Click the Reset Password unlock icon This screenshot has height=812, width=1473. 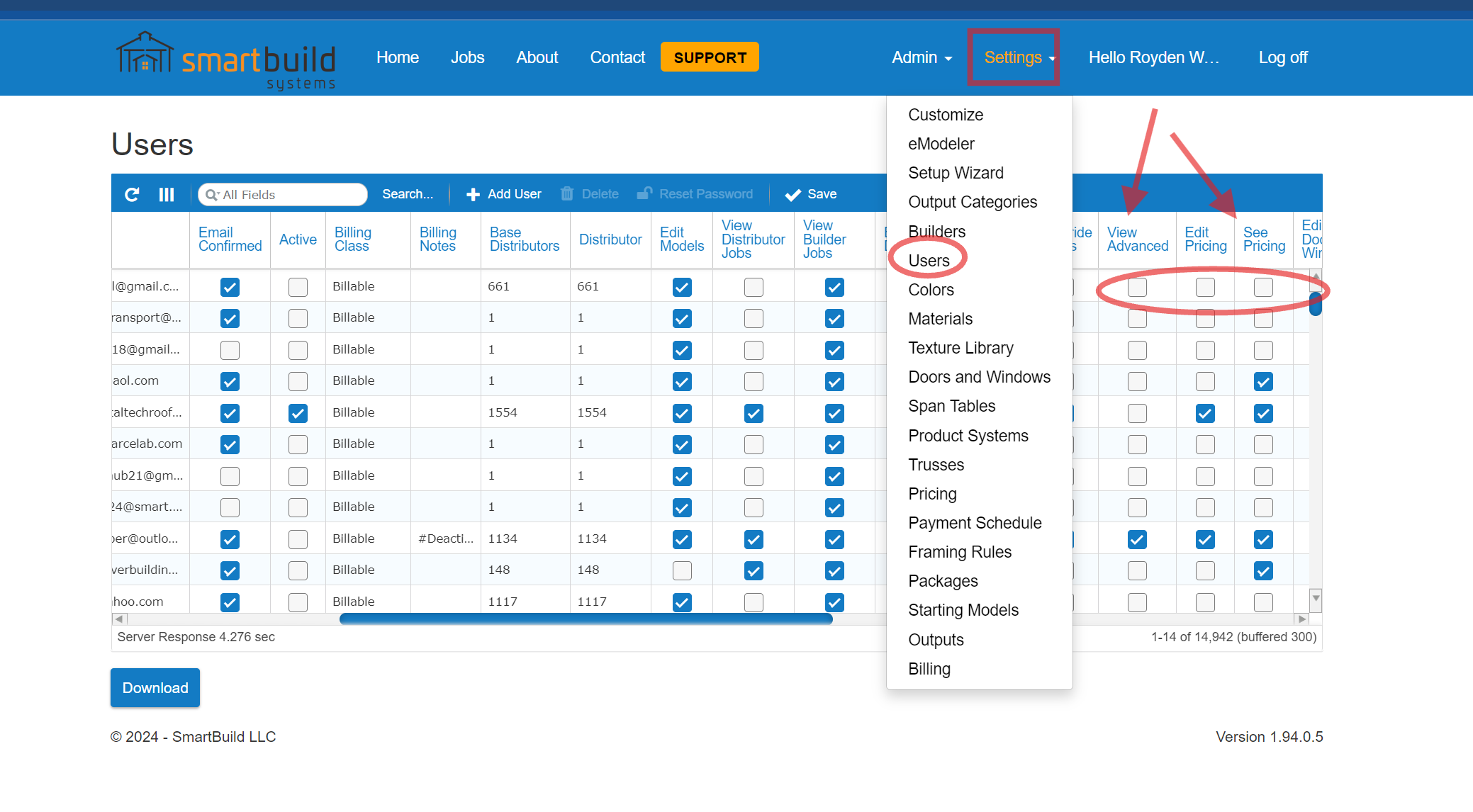644,194
